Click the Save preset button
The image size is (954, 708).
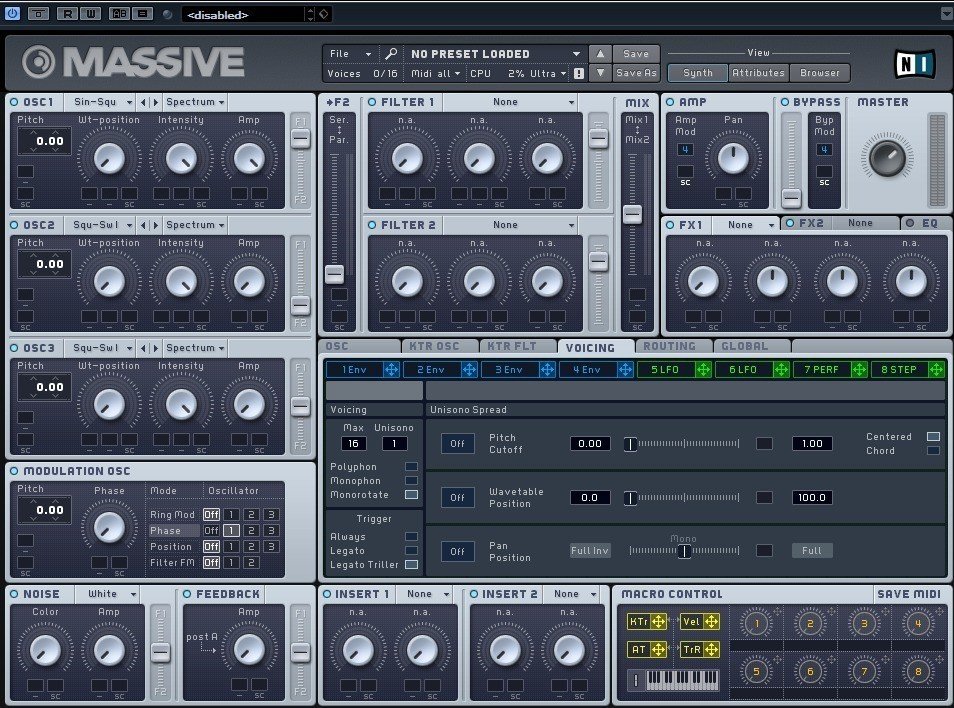coord(636,54)
